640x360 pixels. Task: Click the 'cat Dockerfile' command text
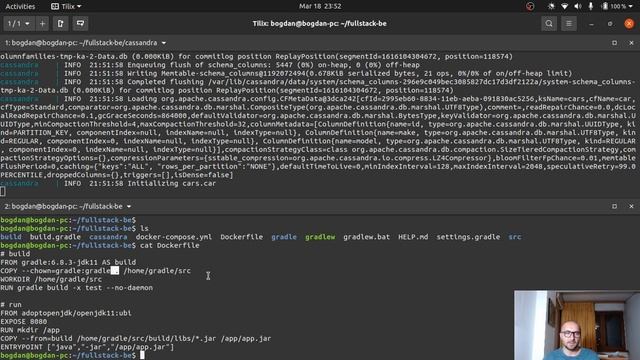pos(170,245)
